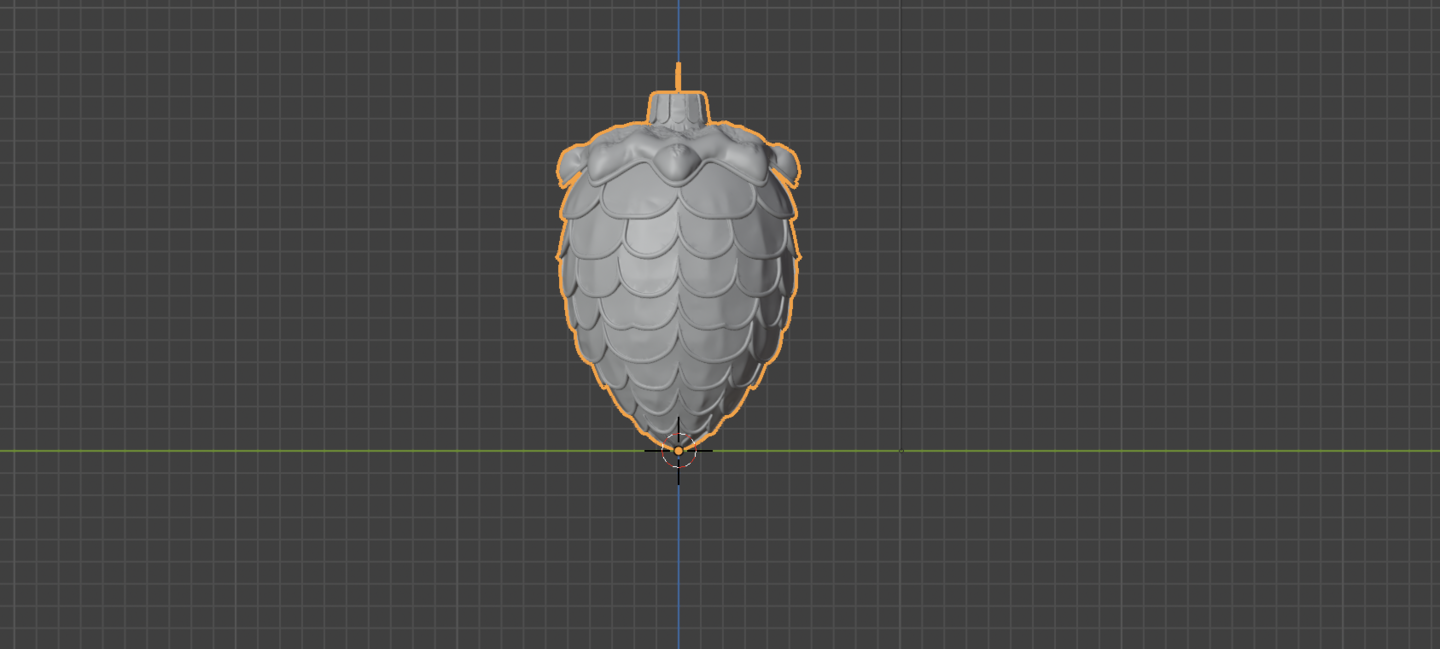Image resolution: width=1440 pixels, height=649 pixels.
Task: Click the ornament's top cap
Action: click(678, 108)
